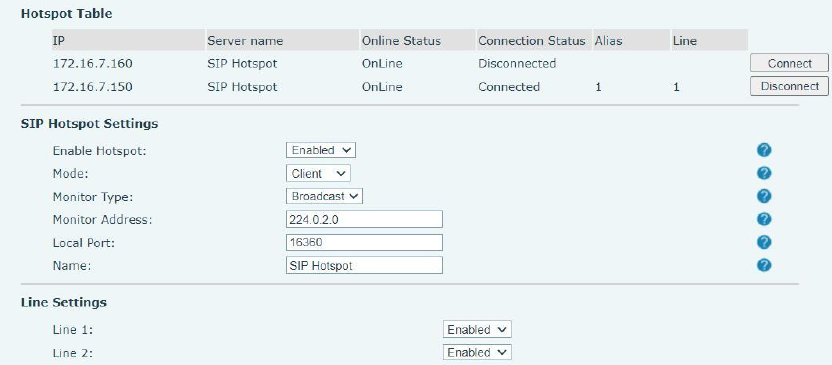Select the IP cell 172.16.7.160
Screen dimensions: 832x365
point(92,64)
